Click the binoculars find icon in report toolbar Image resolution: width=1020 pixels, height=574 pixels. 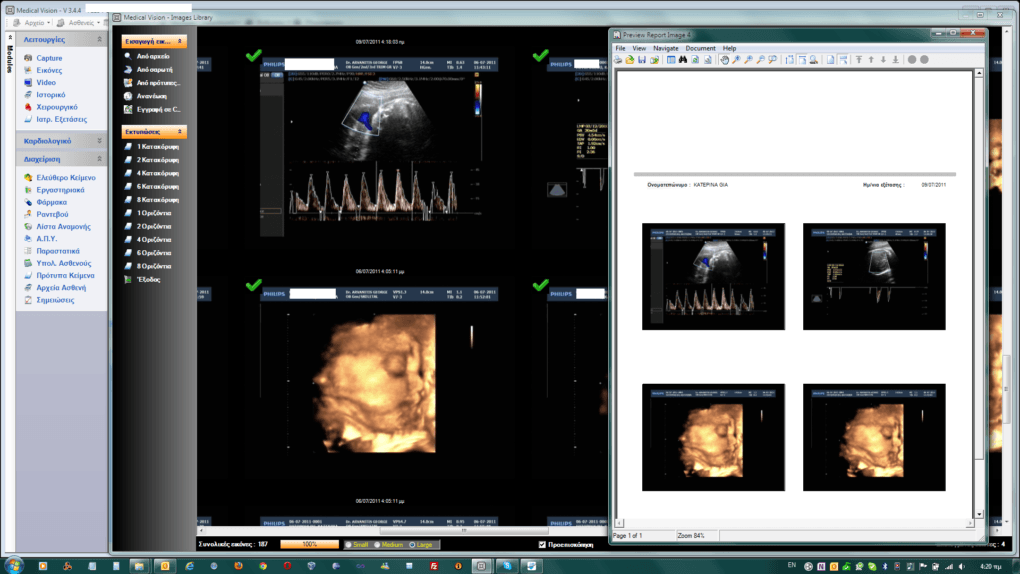(x=683, y=60)
